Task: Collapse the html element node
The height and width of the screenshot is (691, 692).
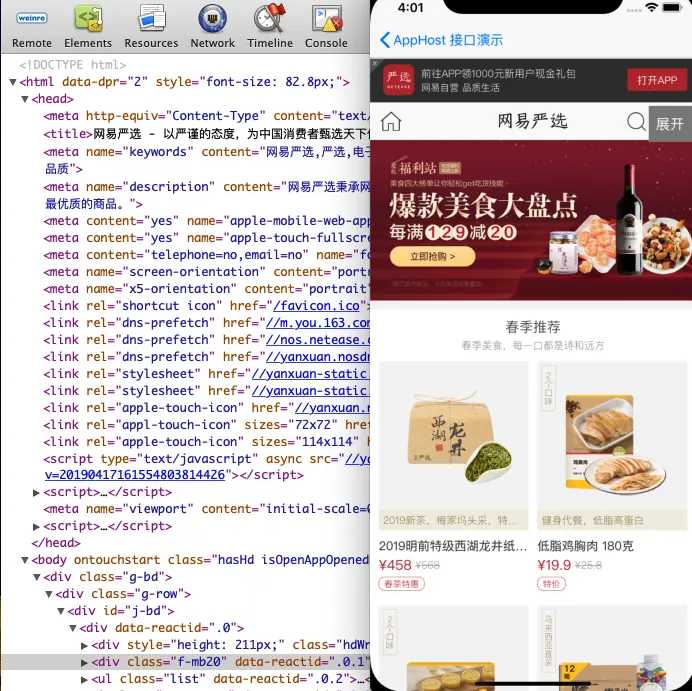Action: tap(13, 82)
